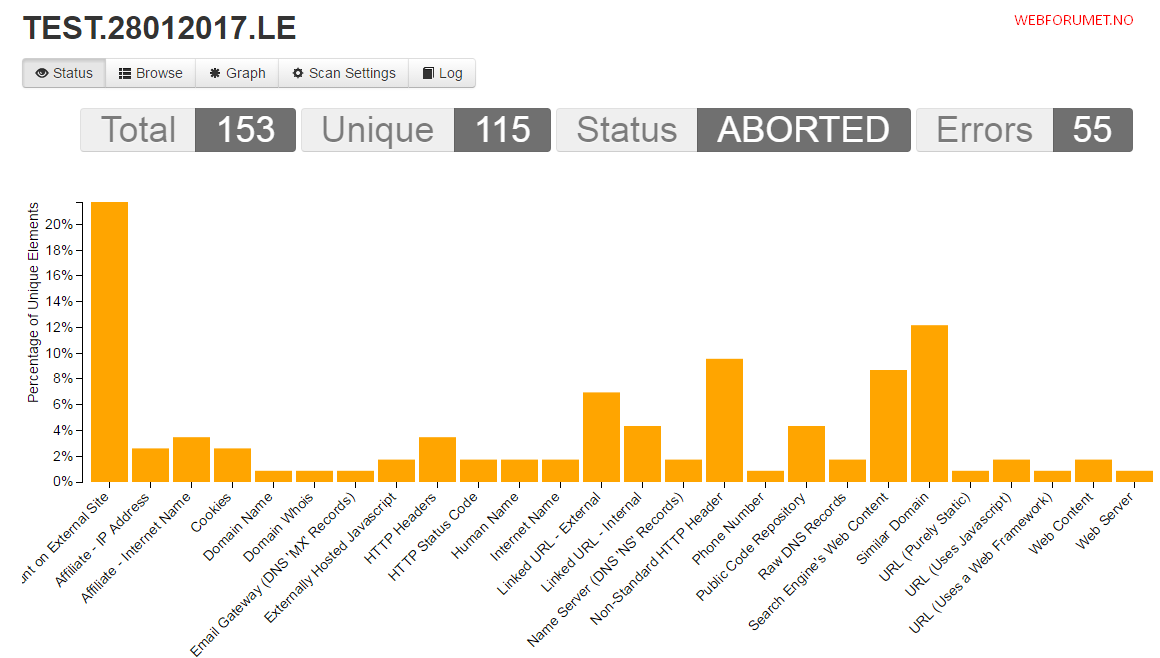The height and width of the screenshot is (658, 1160).
Task: Select the Similar Domain bar
Action: (x=929, y=403)
